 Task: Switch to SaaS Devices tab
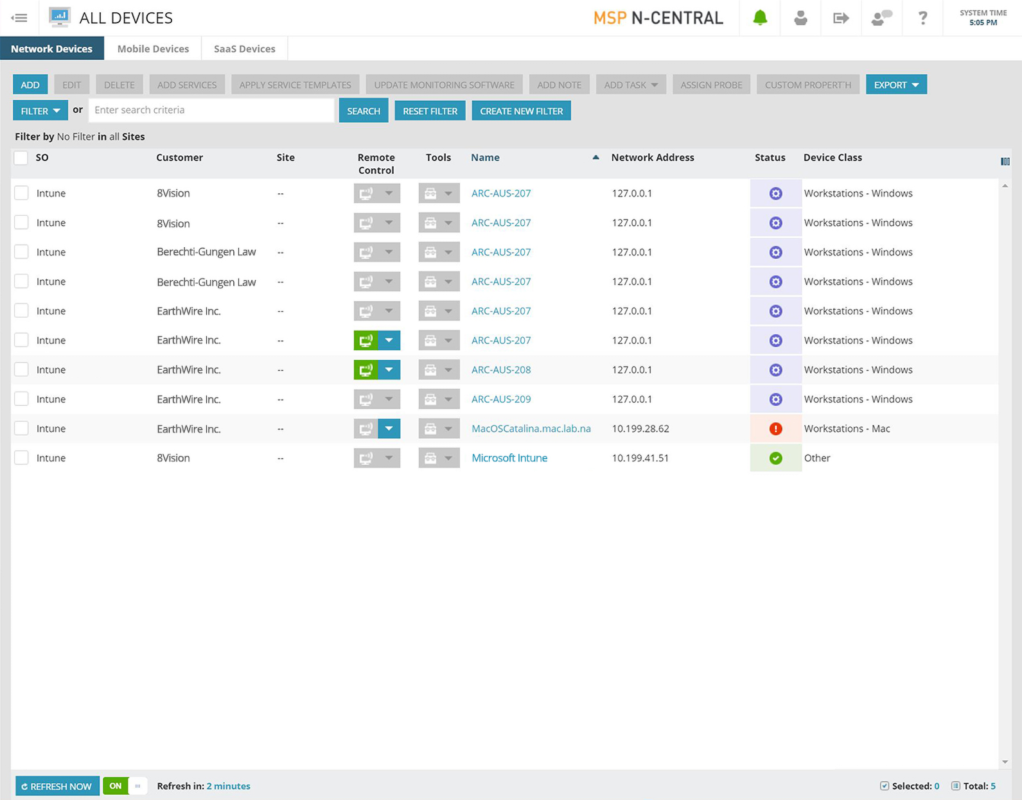tap(244, 49)
